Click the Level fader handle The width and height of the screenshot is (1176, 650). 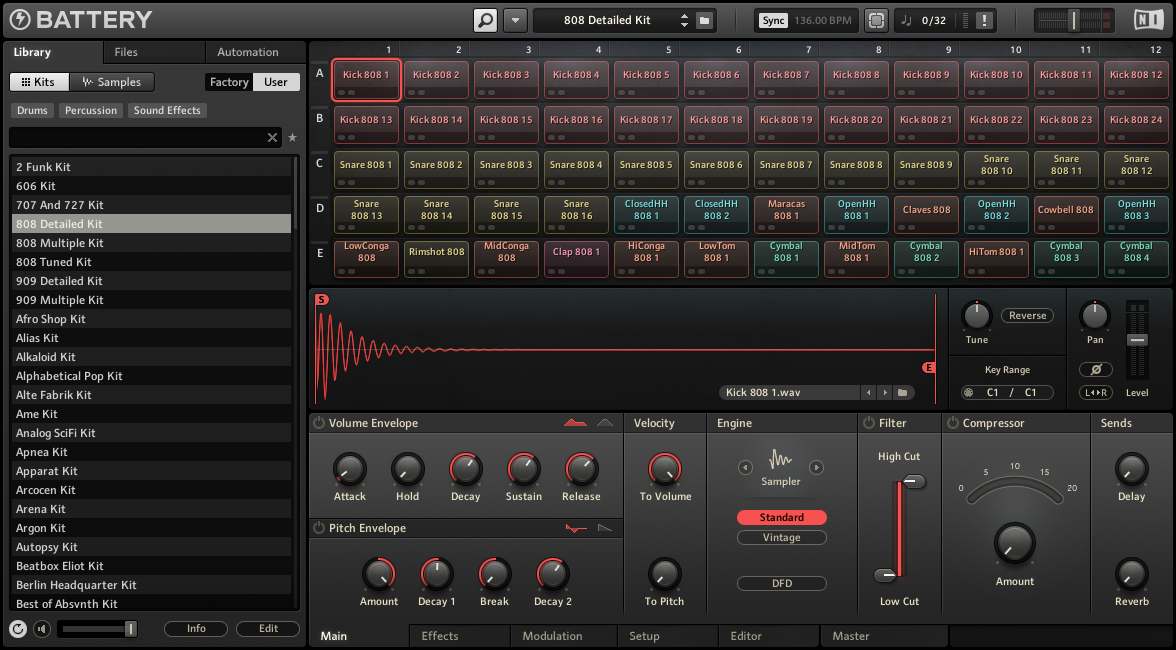(1137, 340)
